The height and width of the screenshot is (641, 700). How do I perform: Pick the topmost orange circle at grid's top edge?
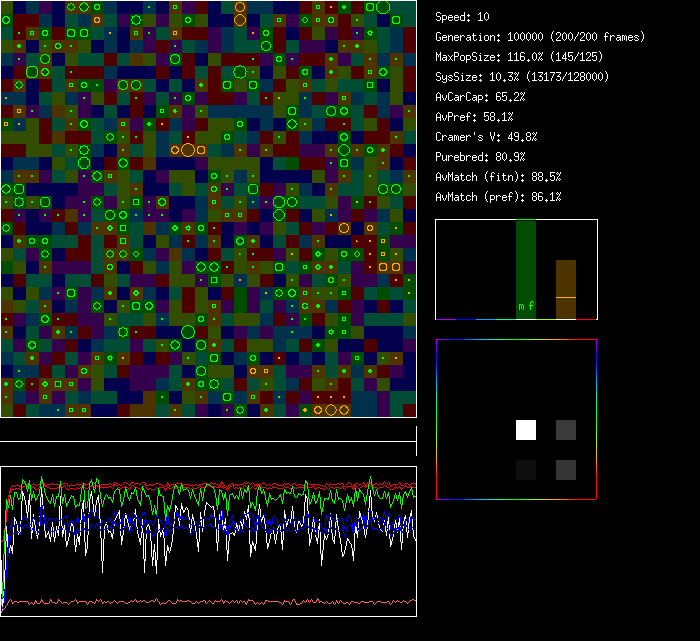click(240, 7)
